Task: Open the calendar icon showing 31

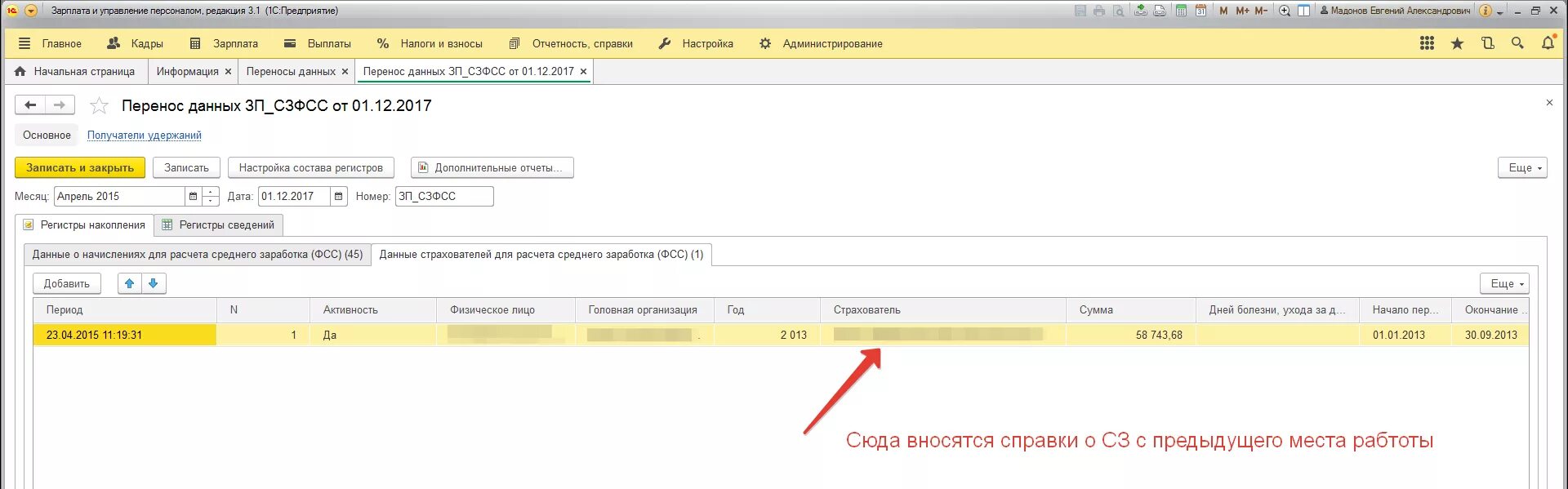Action: pyautogui.click(x=1200, y=11)
